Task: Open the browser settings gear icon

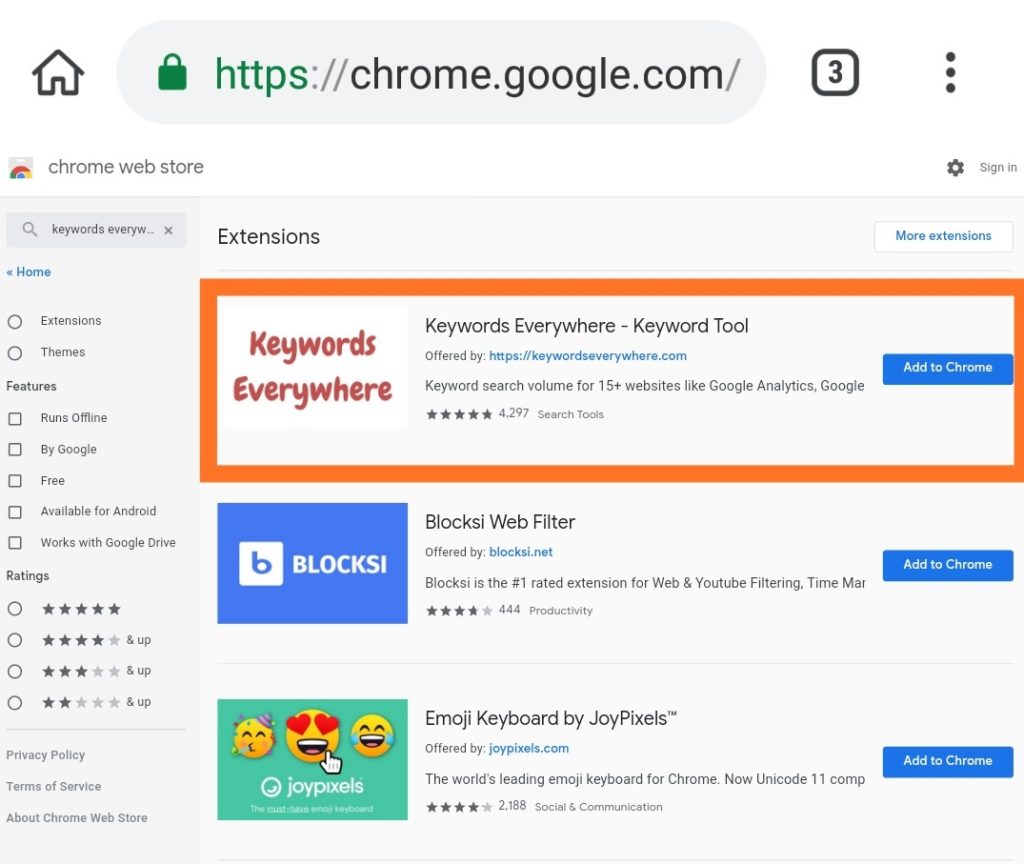Action: pos(956,168)
